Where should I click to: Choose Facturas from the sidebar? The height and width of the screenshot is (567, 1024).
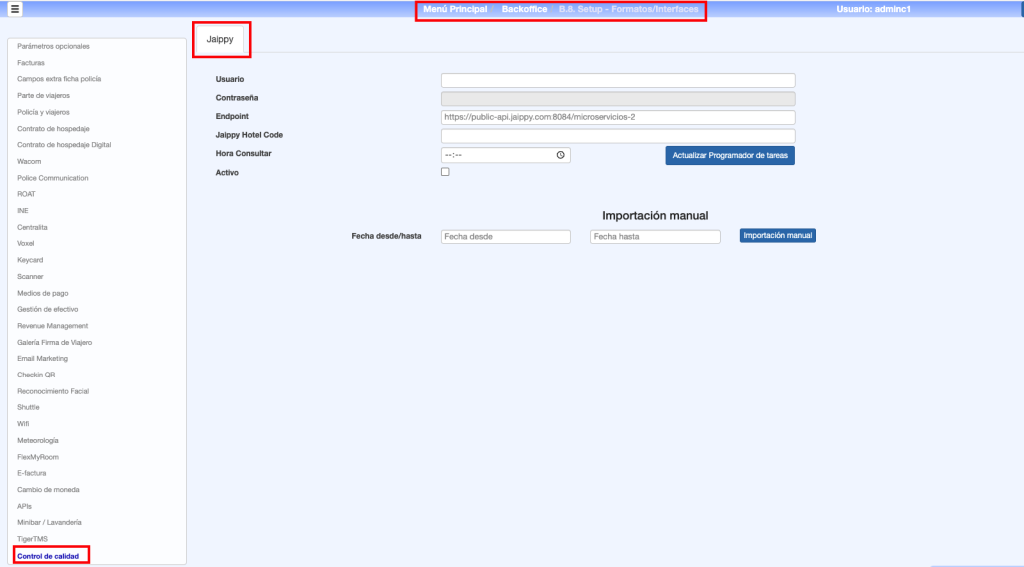tap(31, 62)
